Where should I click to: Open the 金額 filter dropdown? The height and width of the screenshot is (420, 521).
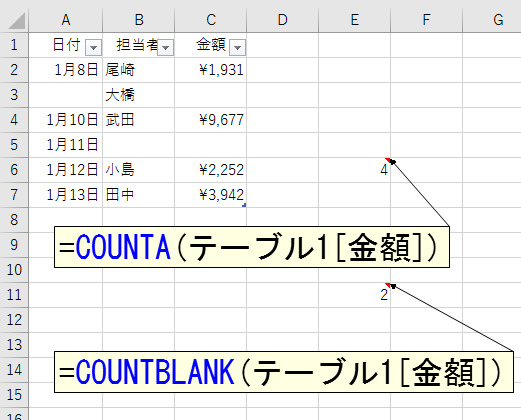(237, 47)
